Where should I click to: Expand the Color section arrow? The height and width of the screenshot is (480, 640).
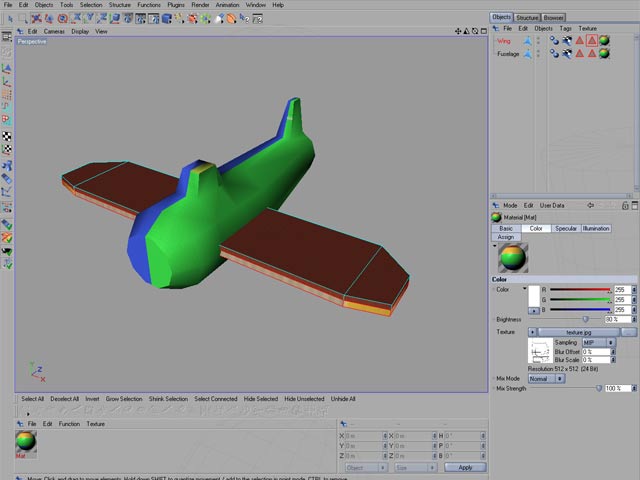524,289
